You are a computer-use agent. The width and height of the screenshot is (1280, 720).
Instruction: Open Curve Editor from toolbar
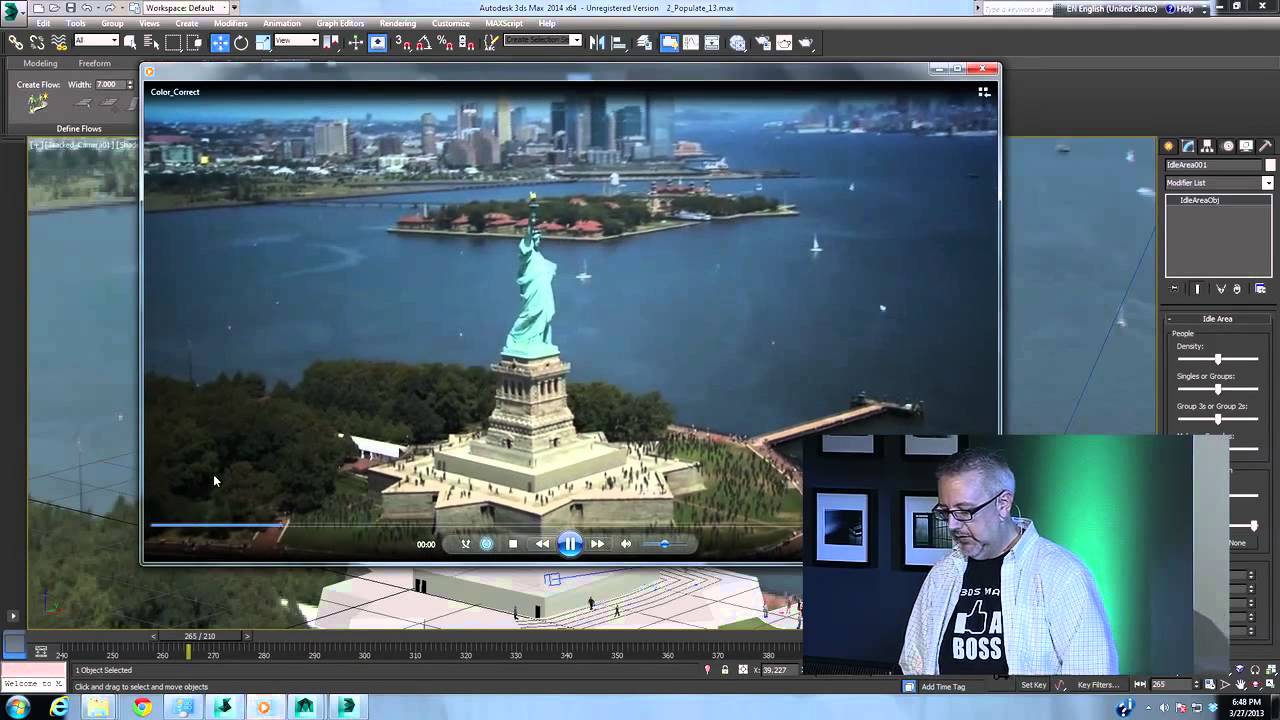coord(691,42)
